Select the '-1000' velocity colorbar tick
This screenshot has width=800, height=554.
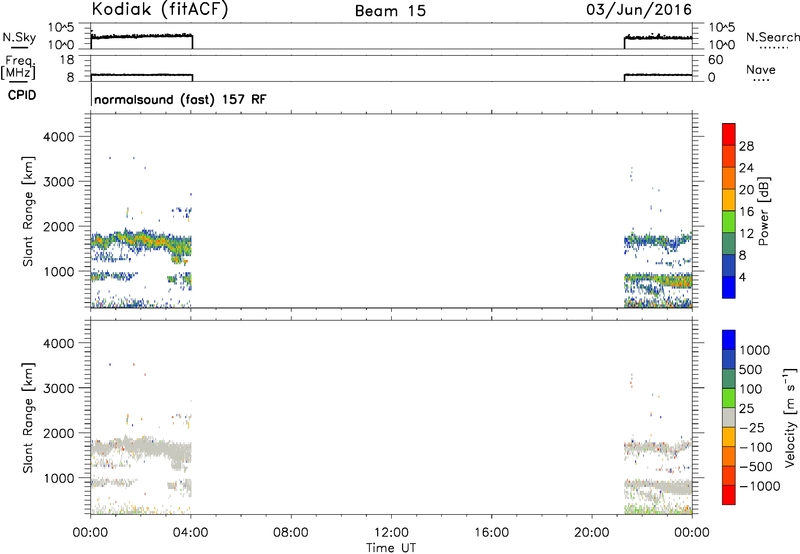[x=759, y=486]
